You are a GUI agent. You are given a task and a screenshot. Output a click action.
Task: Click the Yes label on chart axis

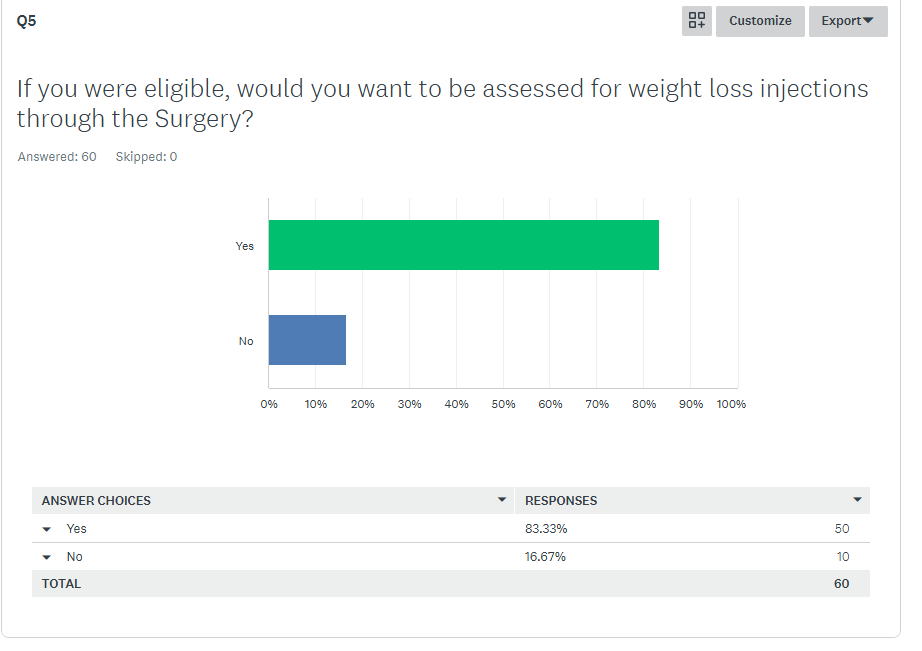(x=245, y=246)
